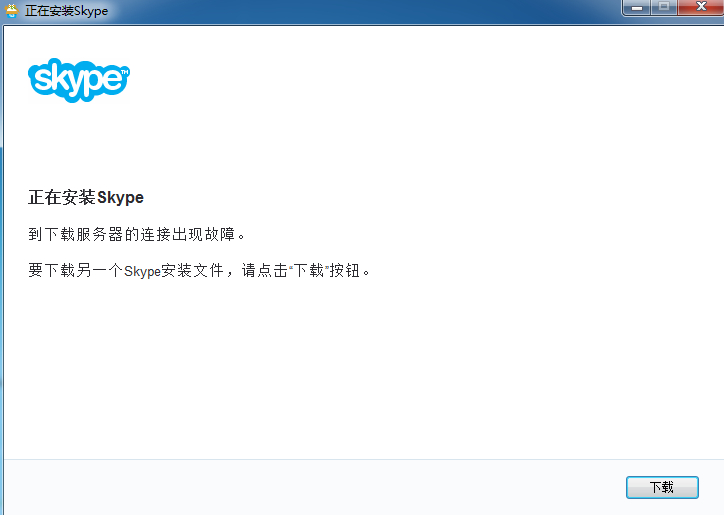Viewport: 724px width, 515px height.
Task: Click the line 要下载另一个Skype安装文件
Action: 126,270
